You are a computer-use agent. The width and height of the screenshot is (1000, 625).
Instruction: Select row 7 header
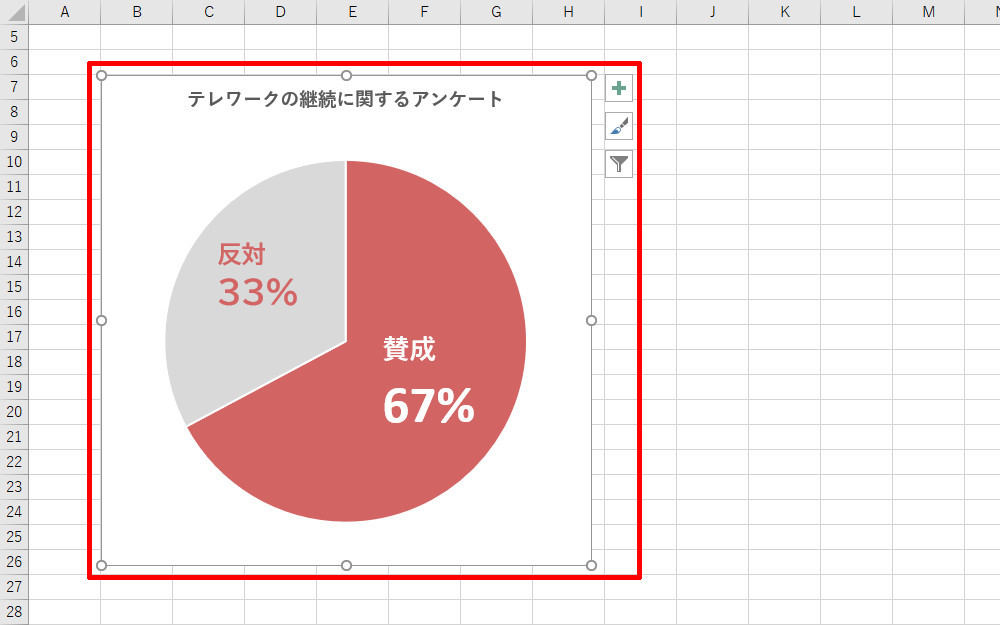tap(14, 87)
